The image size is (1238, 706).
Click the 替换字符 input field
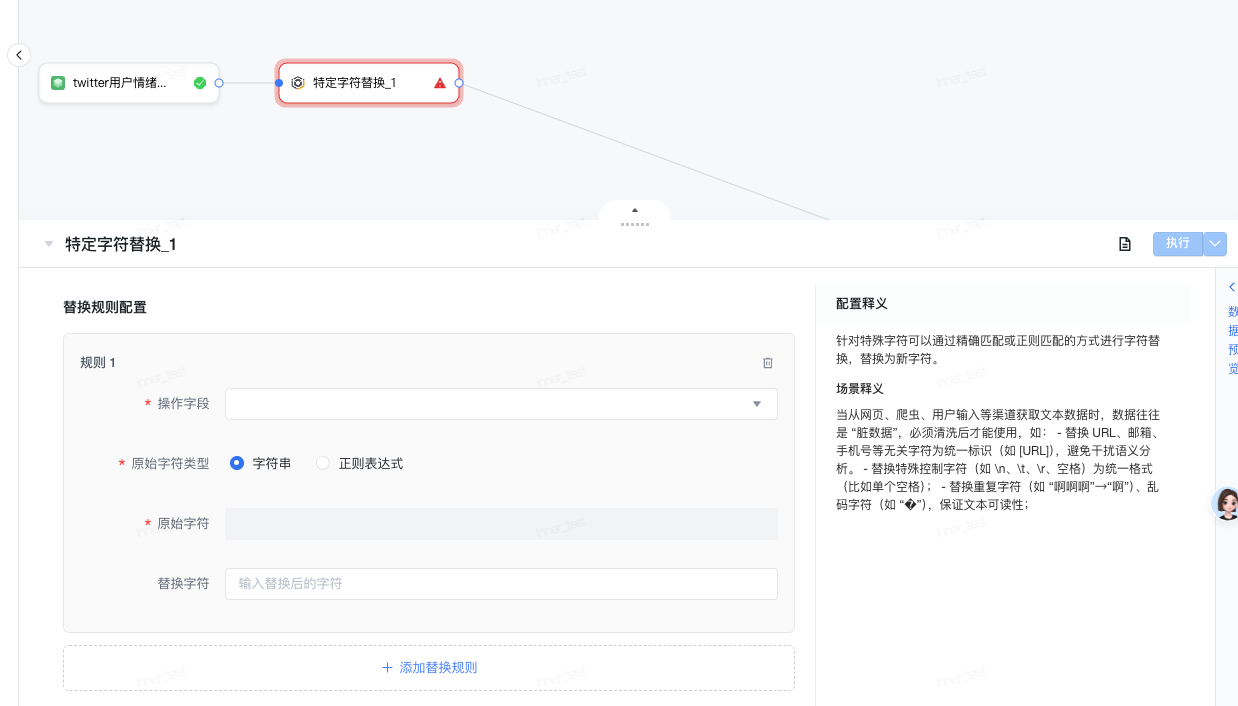(501, 583)
